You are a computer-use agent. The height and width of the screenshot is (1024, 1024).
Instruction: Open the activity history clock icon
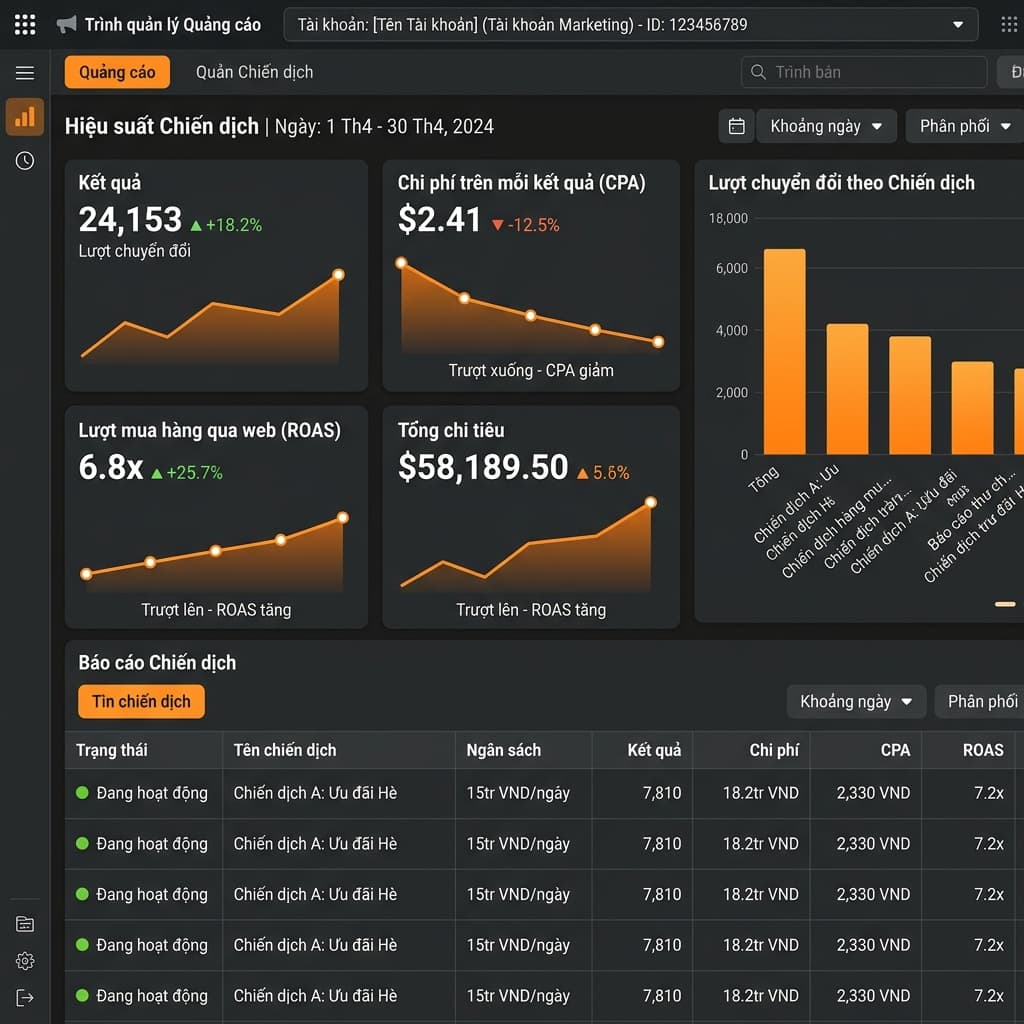(x=24, y=160)
